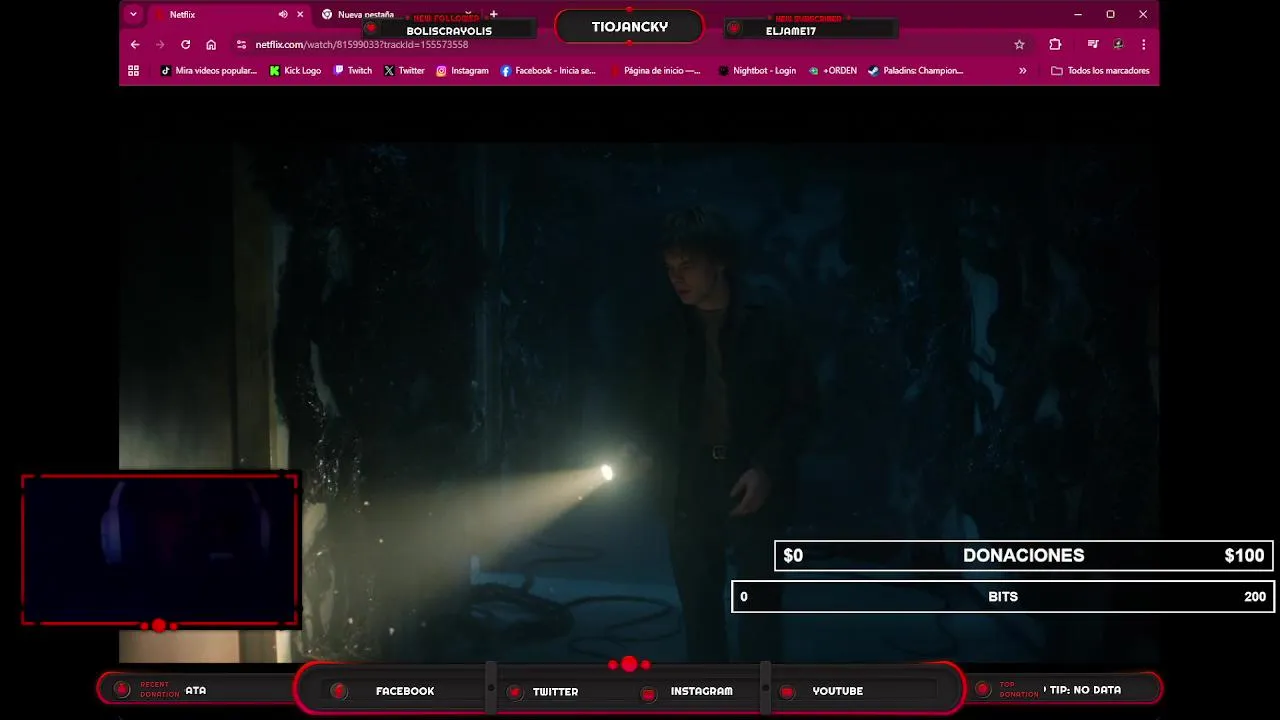Go forward with the forward arrow
This screenshot has width=1280, height=720.
pos(160,44)
